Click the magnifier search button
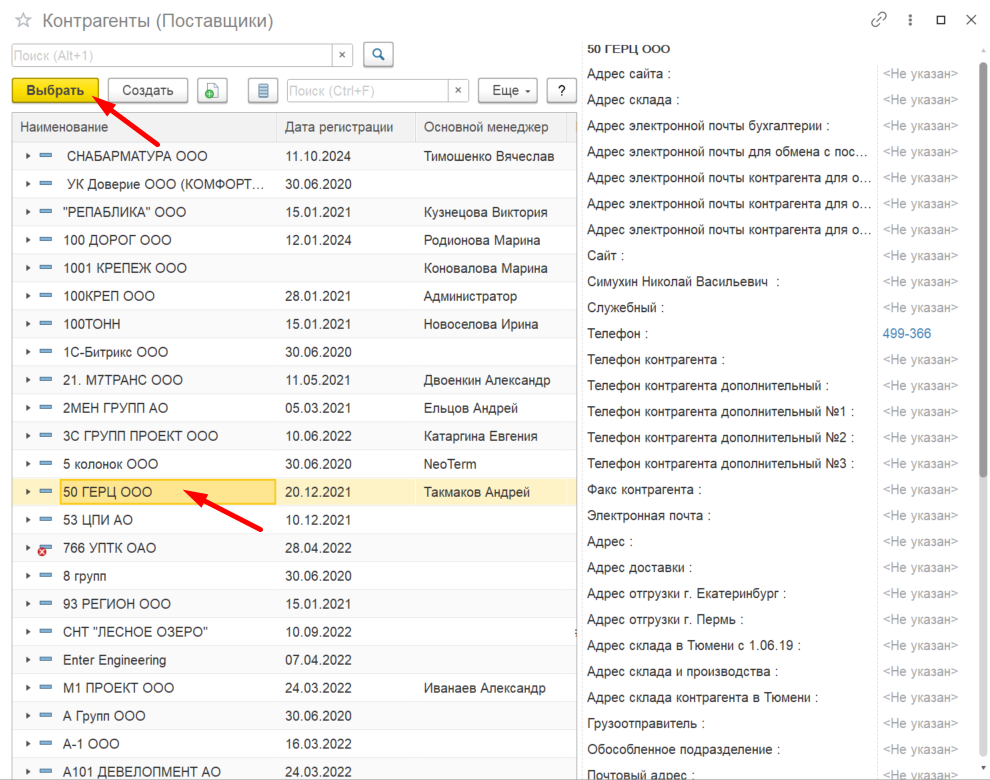Viewport: 990px width, 780px height. 378,55
